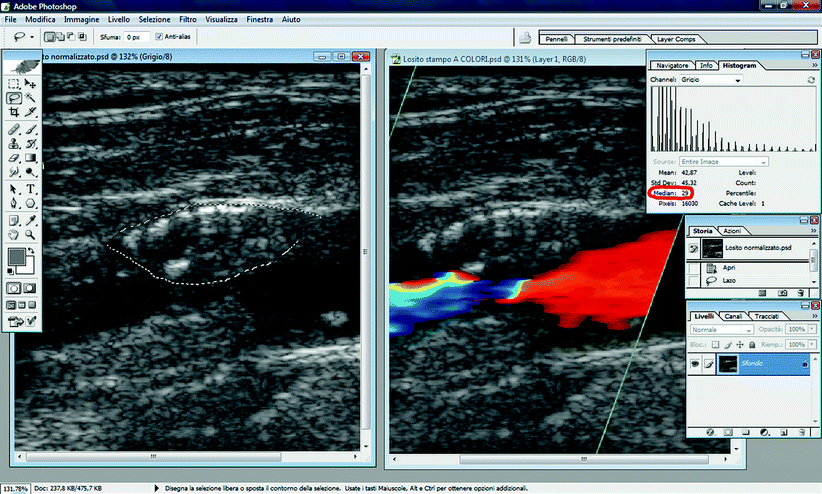Click the Sfuma feather input field
Viewport: 822px width, 494px height.
pyautogui.click(x=135, y=37)
